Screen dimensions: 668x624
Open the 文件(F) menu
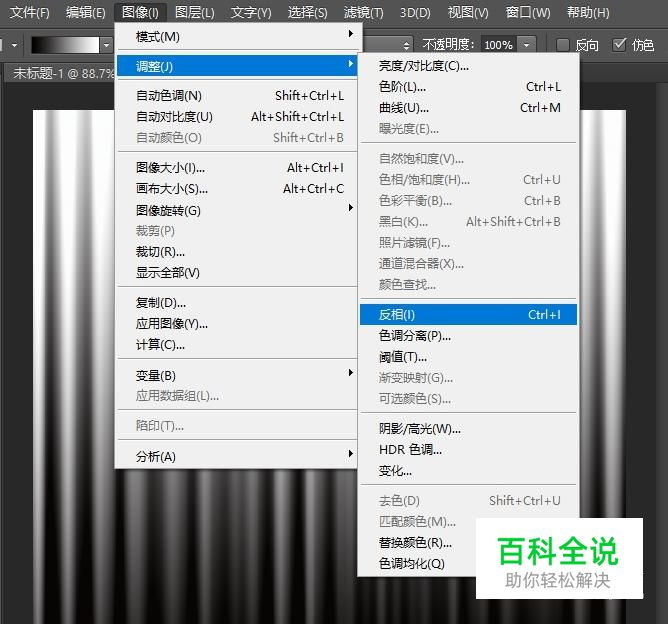coord(29,12)
